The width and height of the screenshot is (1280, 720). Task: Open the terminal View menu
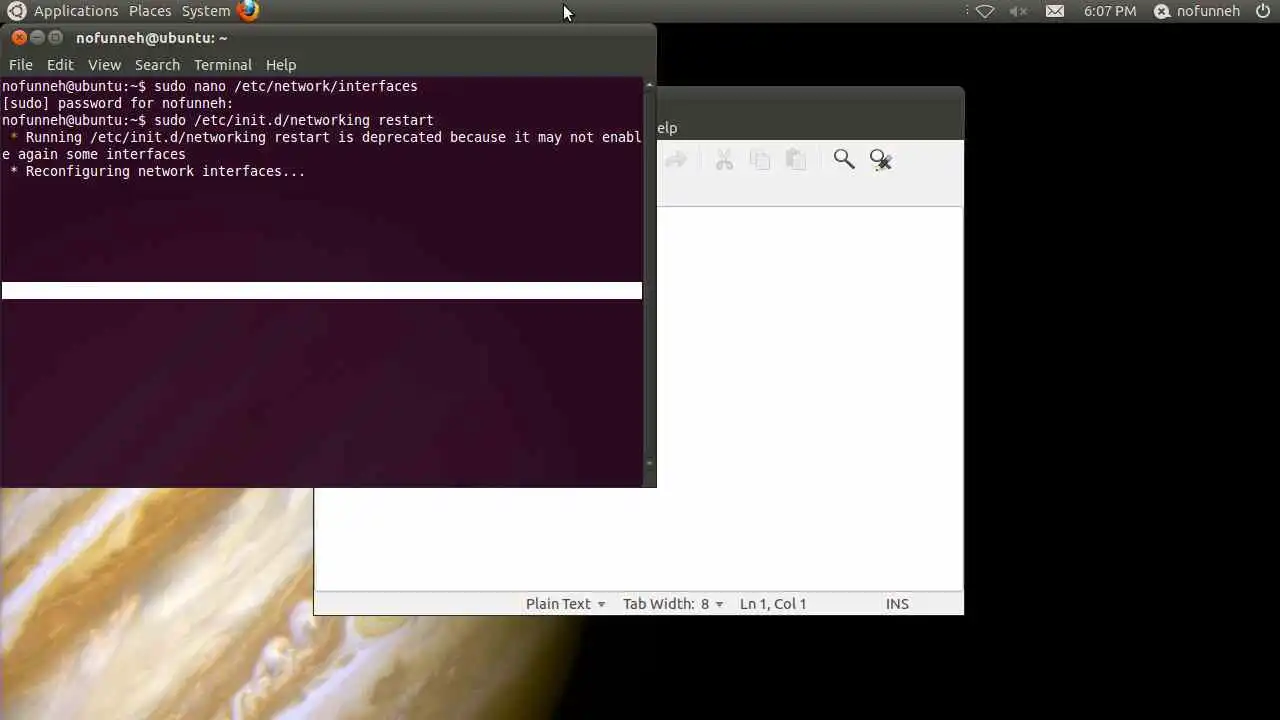[x=104, y=65]
